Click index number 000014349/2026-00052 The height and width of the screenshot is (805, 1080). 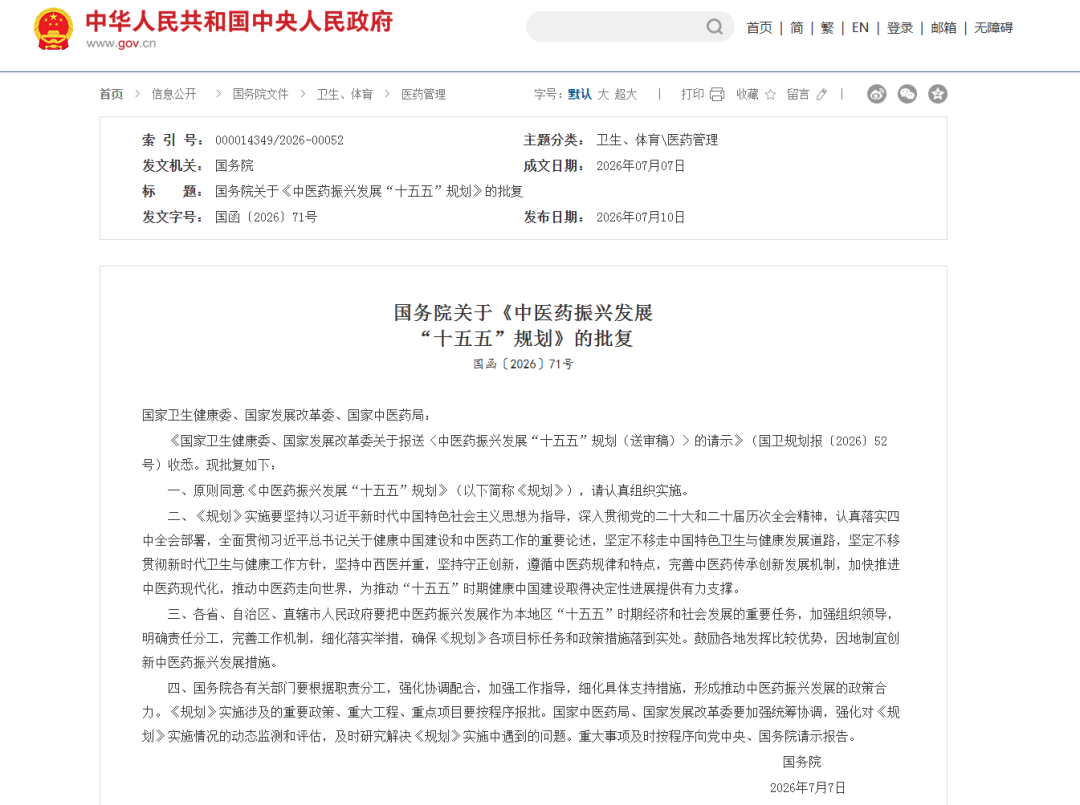(x=279, y=140)
